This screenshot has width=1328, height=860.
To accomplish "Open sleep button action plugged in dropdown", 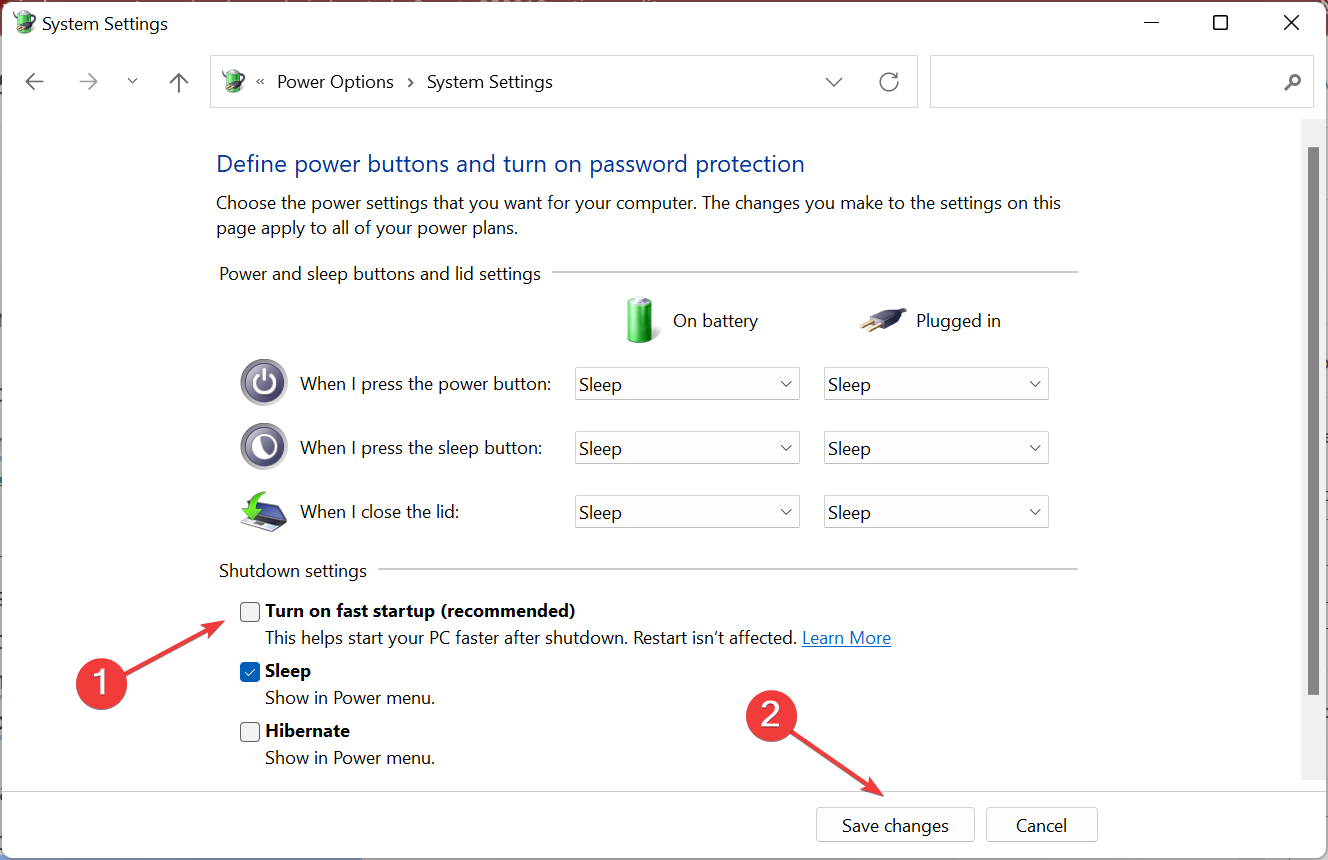I will click(936, 448).
